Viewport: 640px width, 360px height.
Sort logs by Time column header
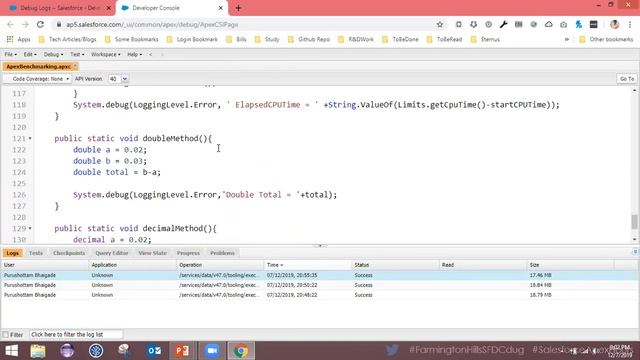308,265
